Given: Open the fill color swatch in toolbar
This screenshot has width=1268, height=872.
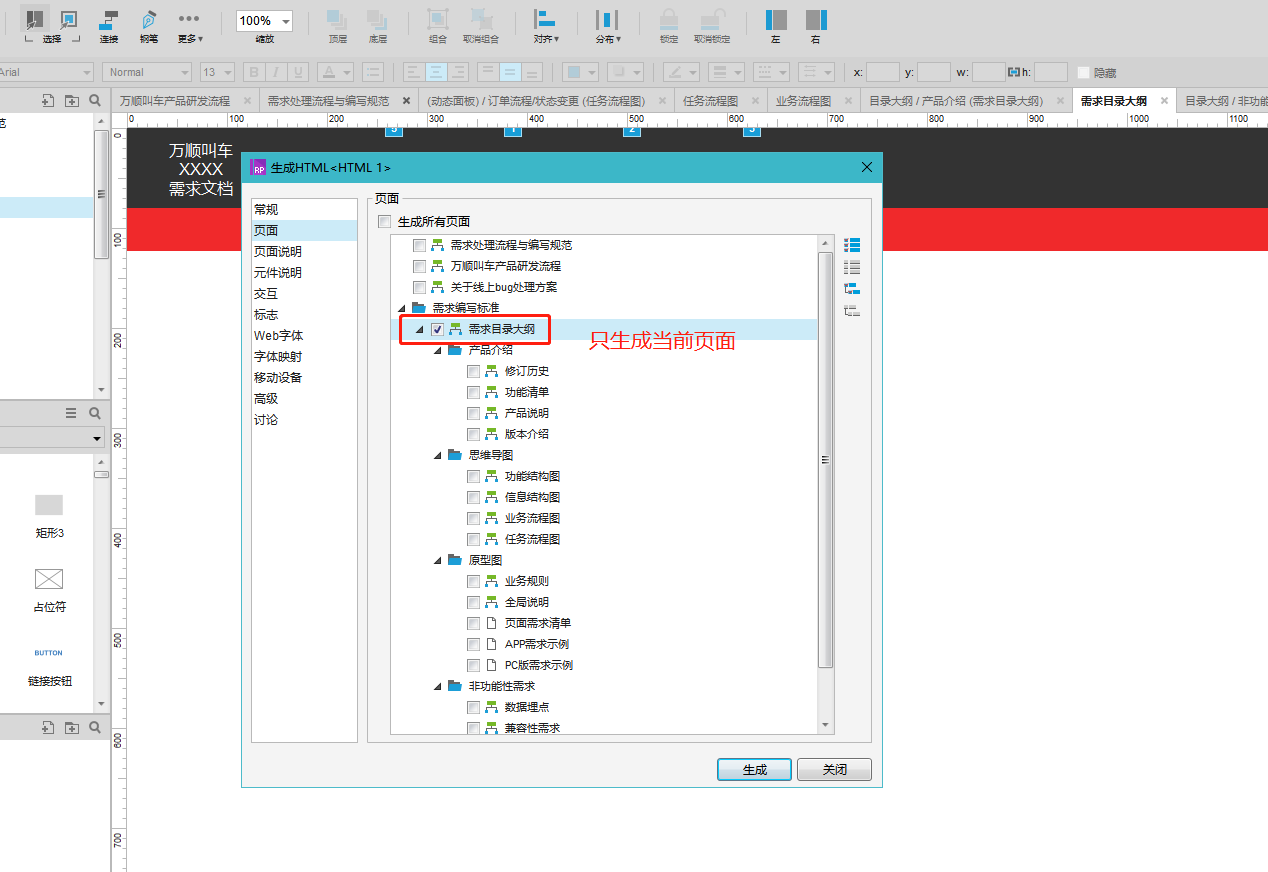Looking at the screenshot, I should [x=574, y=72].
